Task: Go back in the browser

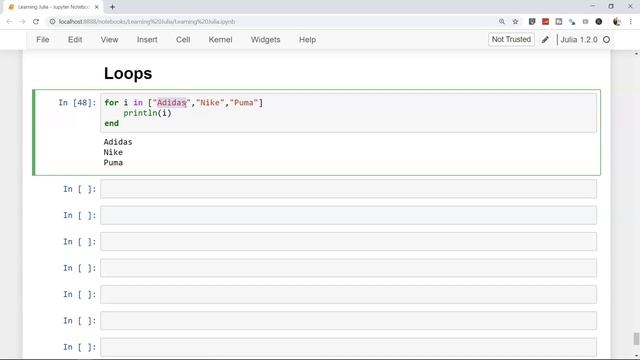Action: pos(9,22)
